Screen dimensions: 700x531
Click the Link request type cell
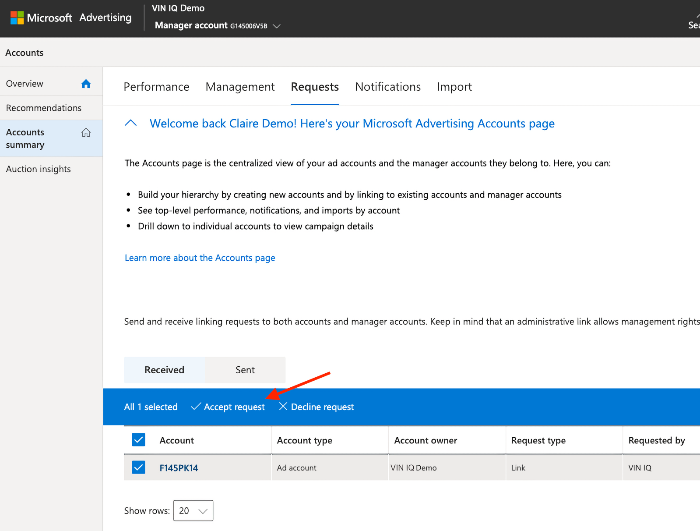[x=518, y=468]
